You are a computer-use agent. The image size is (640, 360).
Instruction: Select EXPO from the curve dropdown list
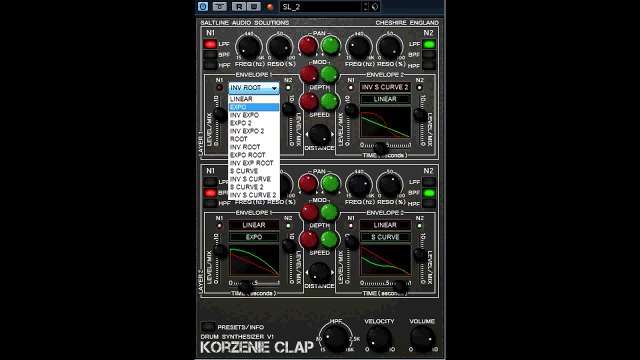(x=253, y=107)
